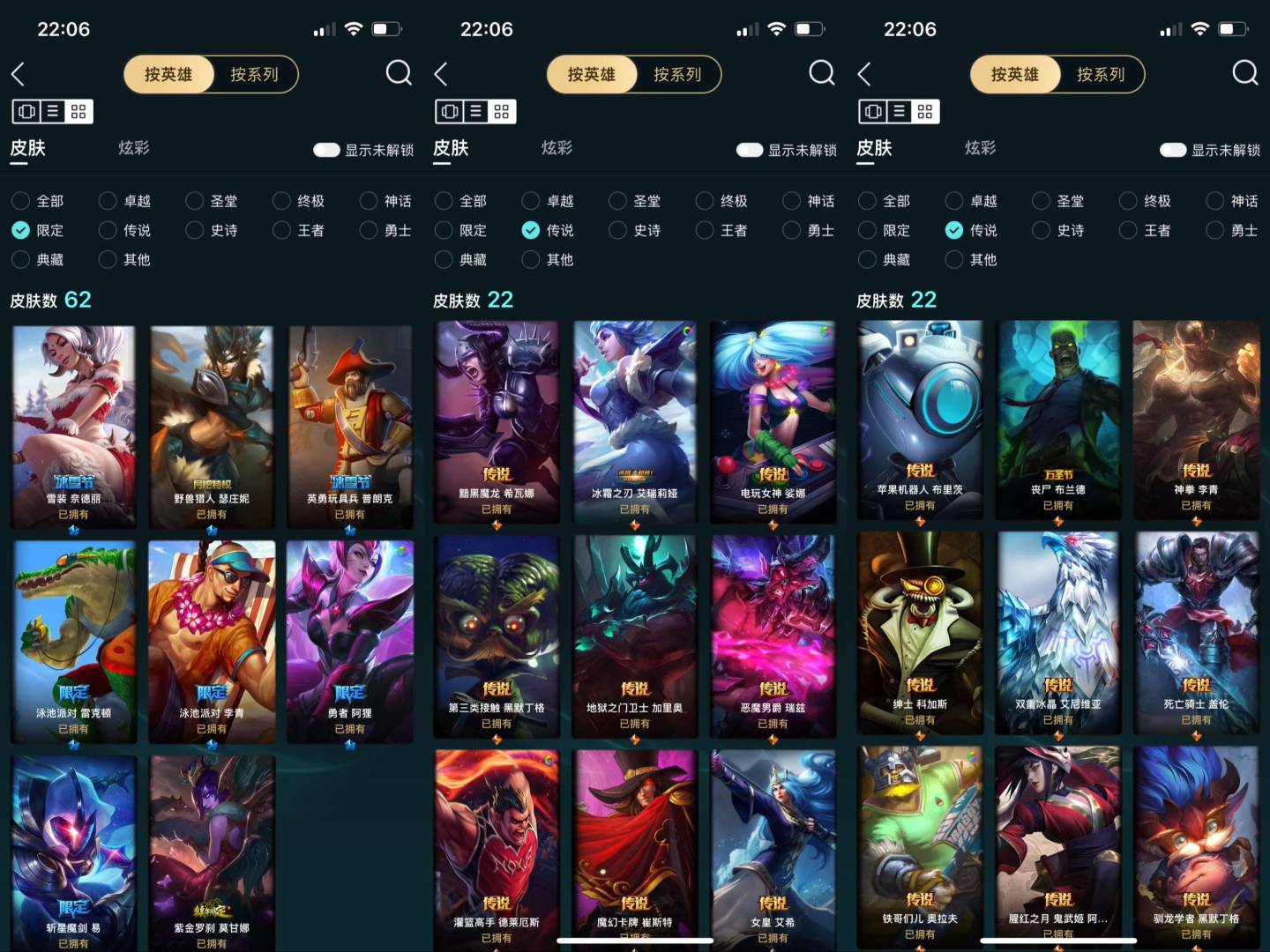Switch to list view icon in left panel

coord(53,111)
